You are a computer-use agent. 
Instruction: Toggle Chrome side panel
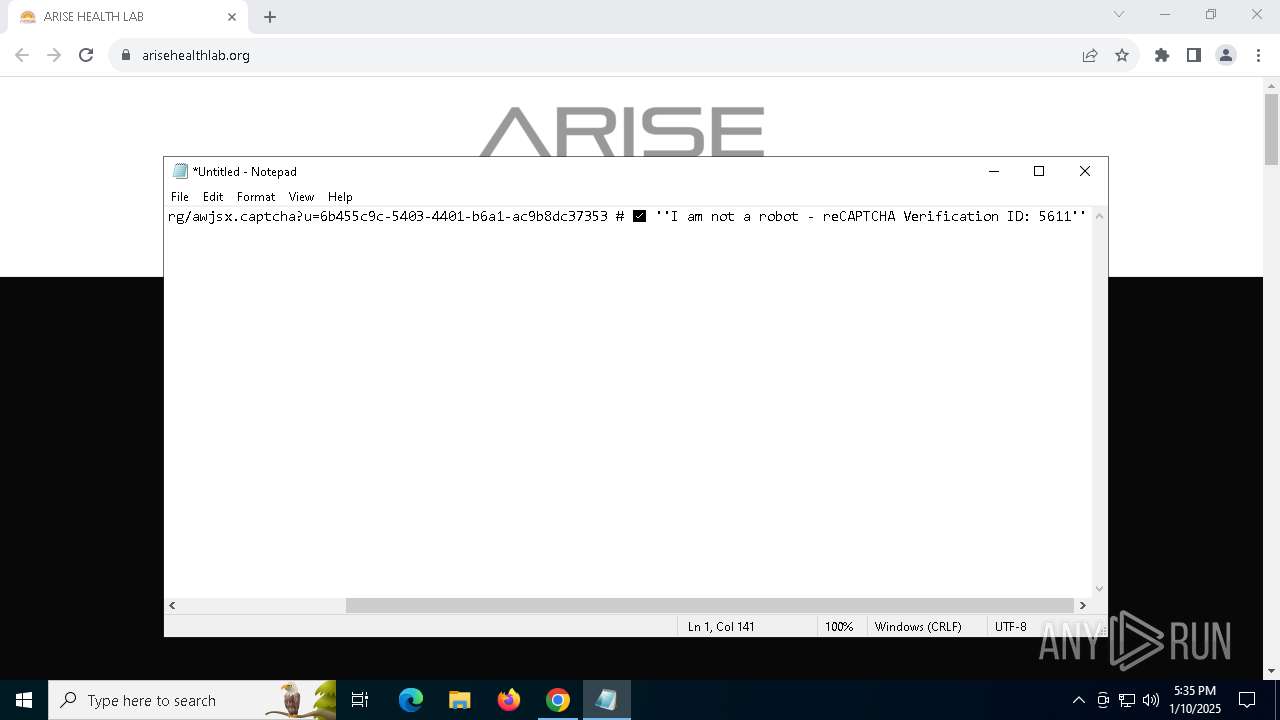click(1194, 55)
